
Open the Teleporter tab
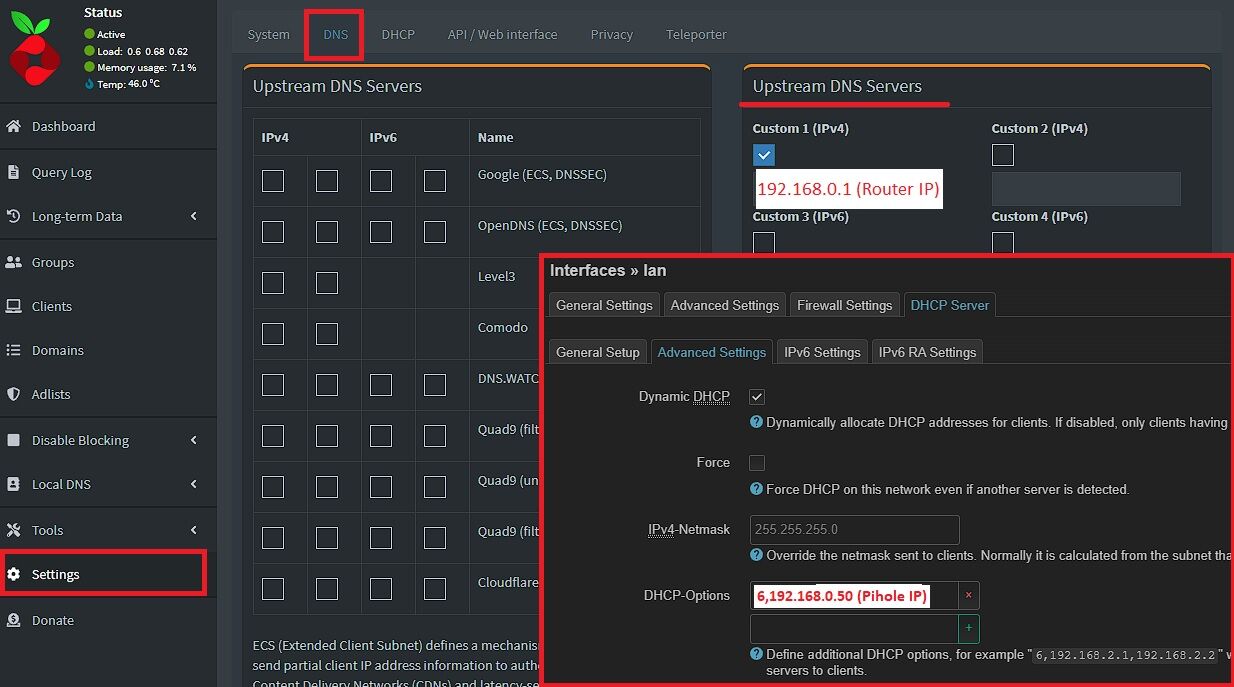pos(696,34)
